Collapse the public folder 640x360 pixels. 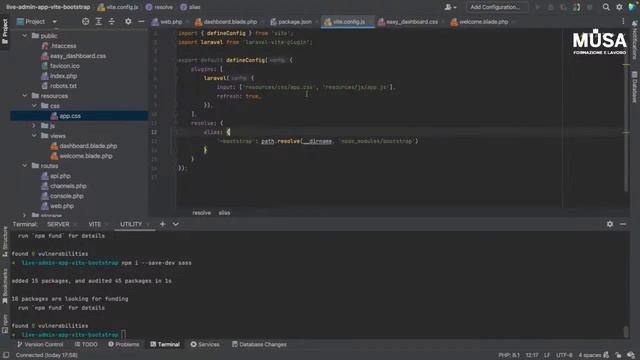click(x=25, y=36)
